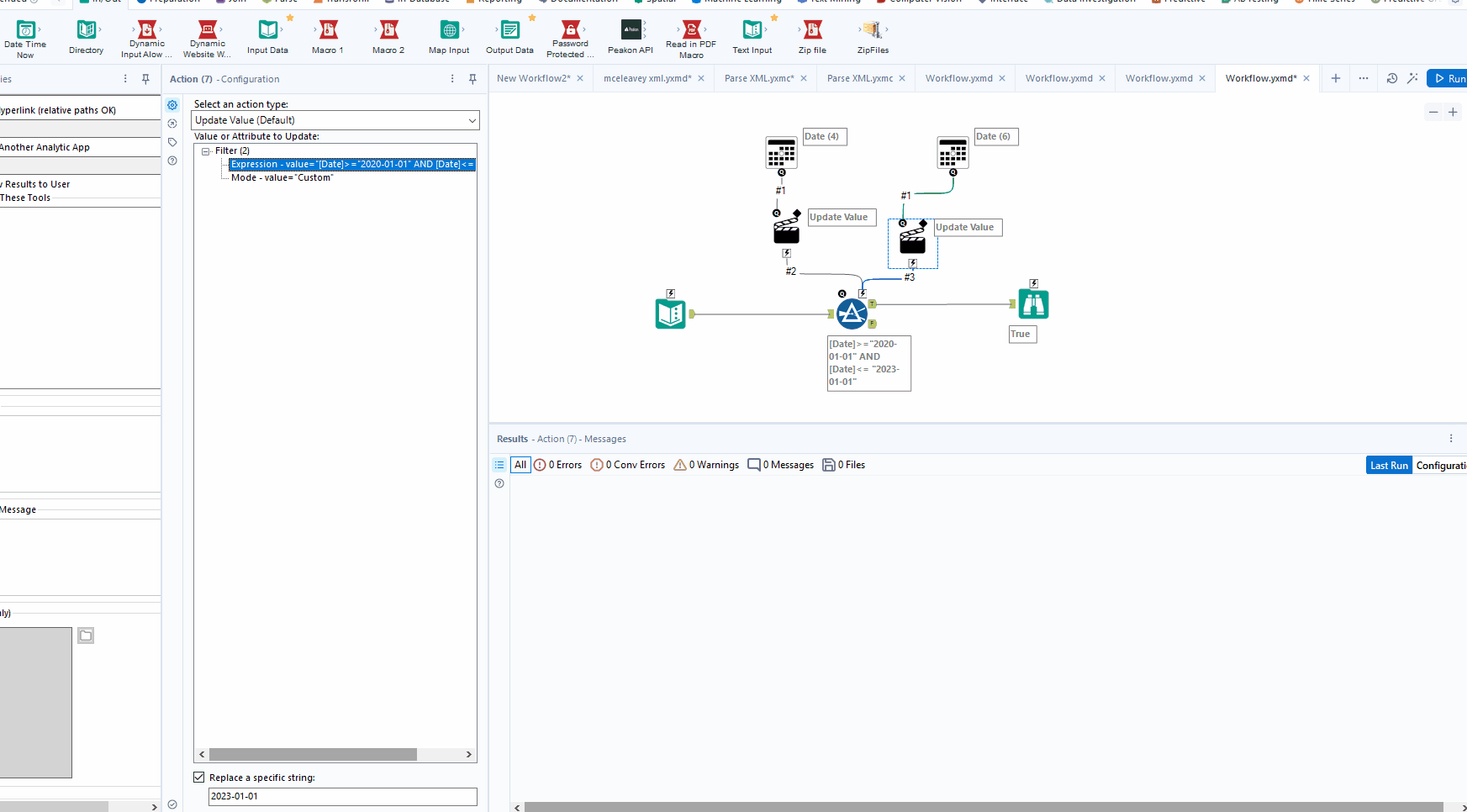Open workflow tabs overflow menu
The height and width of the screenshot is (812, 1467).
point(1363,78)
